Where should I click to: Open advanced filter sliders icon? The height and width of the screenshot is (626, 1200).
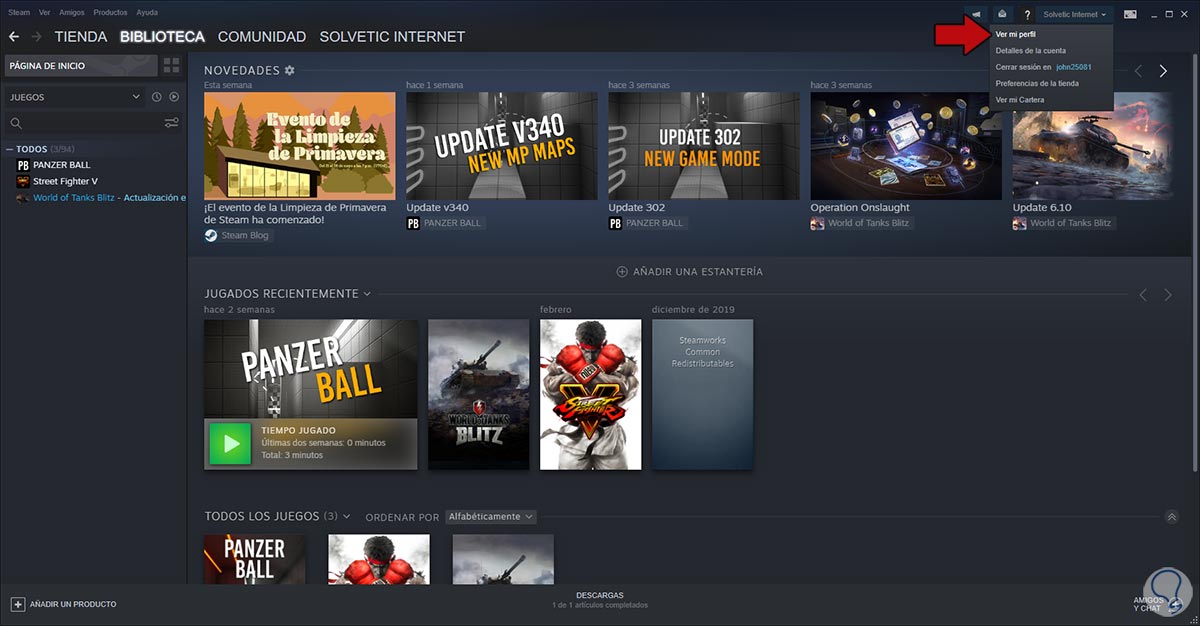172,123
